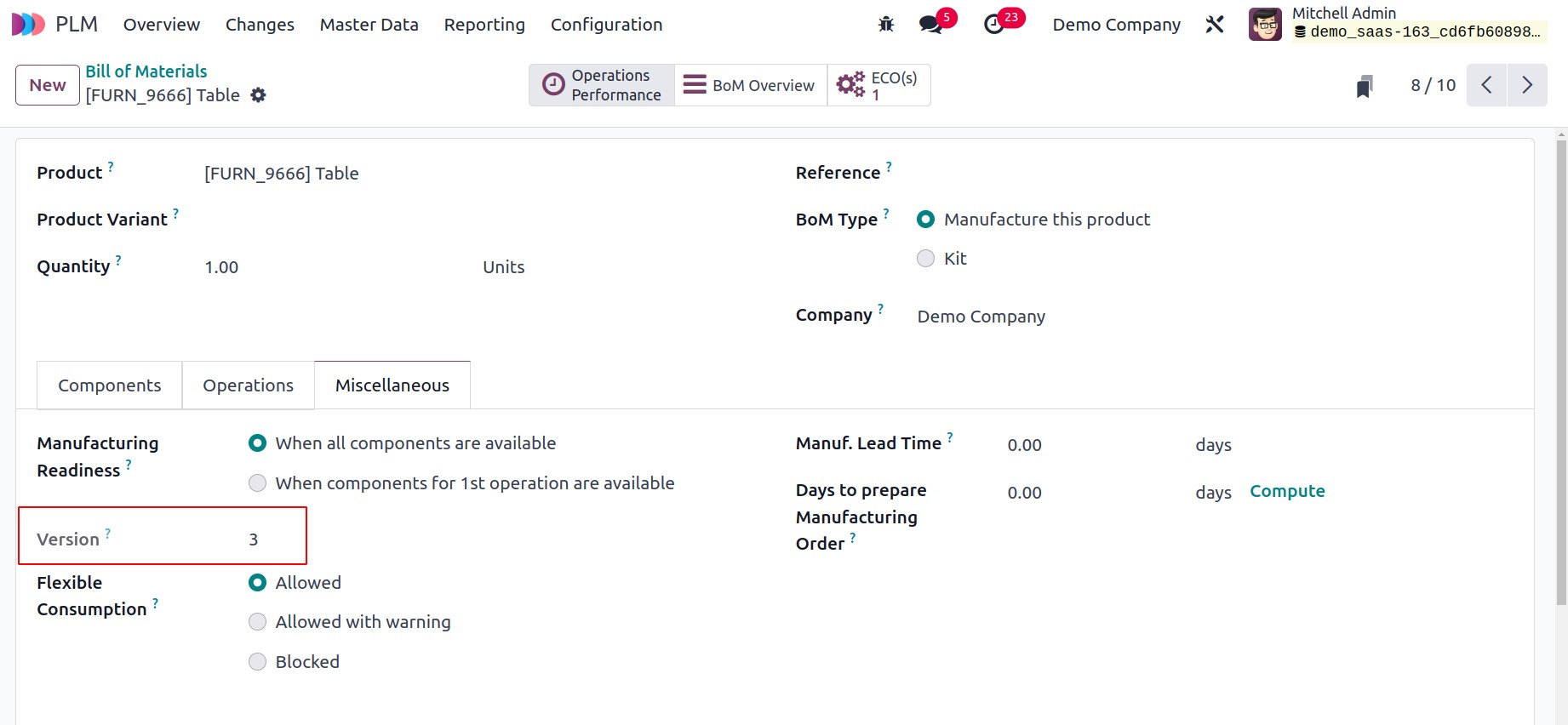Click the Reference input field
The image size is (1568, 725).
(x=1216, y=174)
